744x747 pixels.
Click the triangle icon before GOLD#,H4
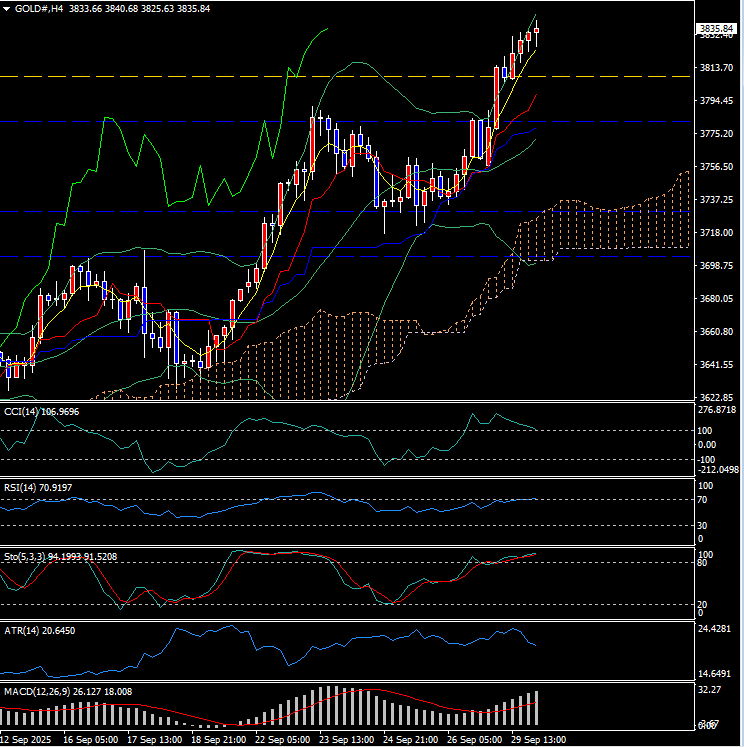point(7,8)
